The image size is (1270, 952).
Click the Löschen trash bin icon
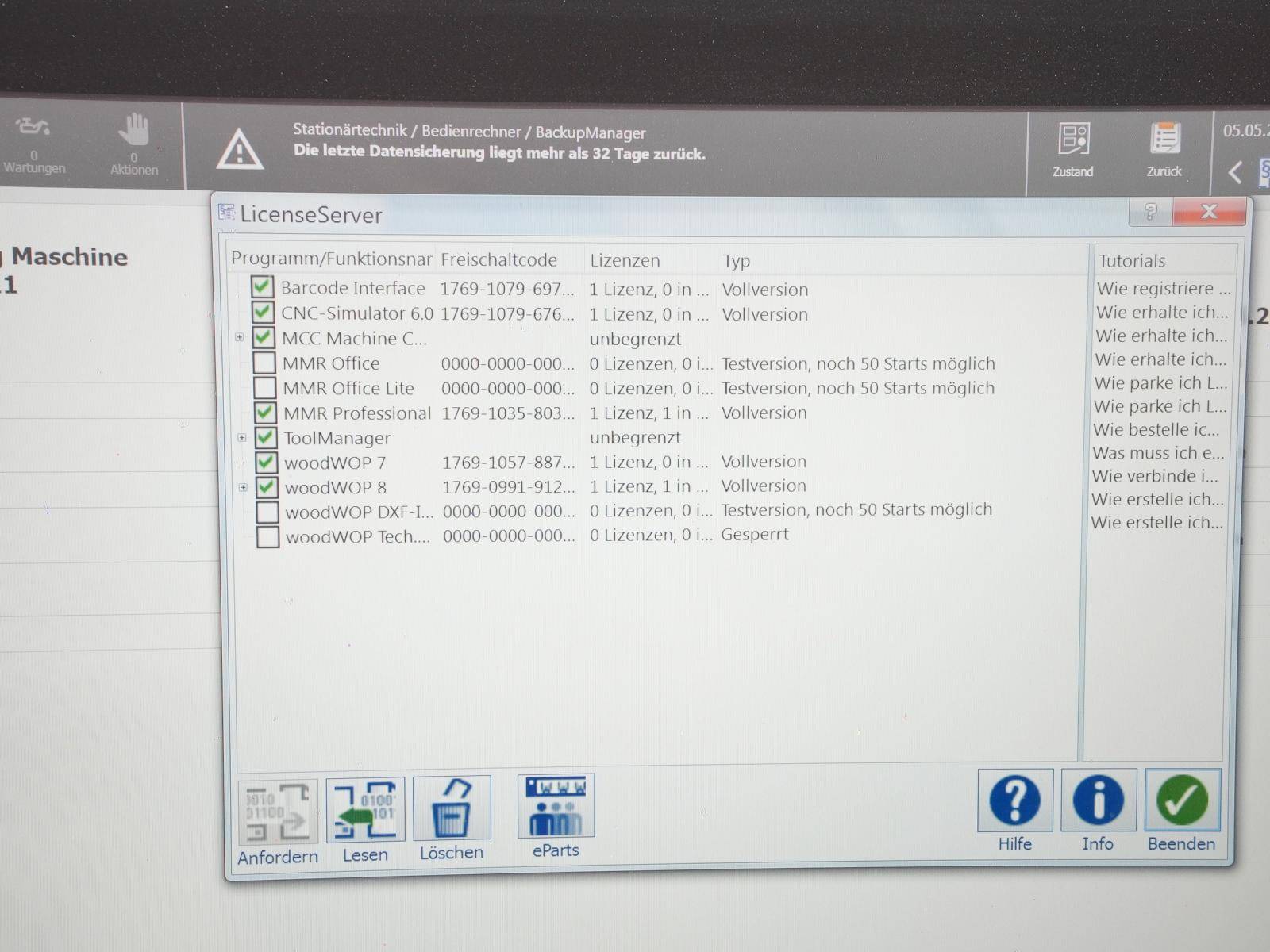[452, 808]
